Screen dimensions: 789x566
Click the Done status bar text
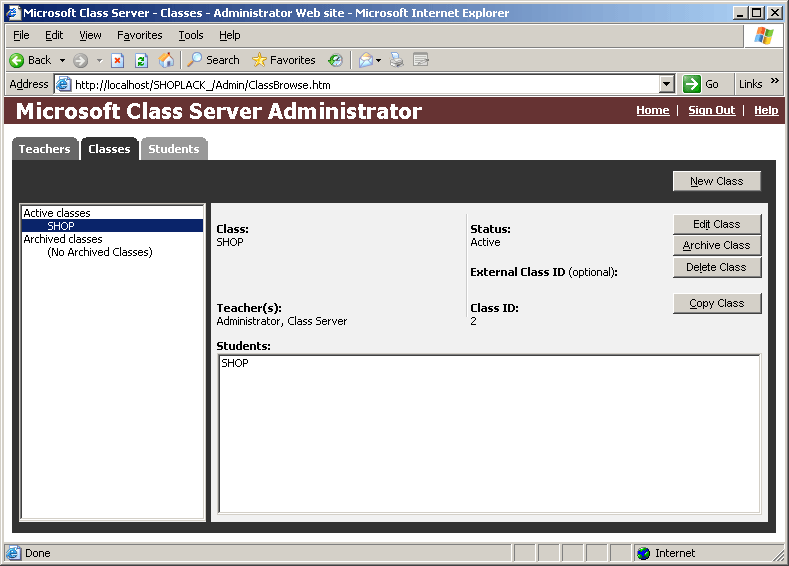(38, 553)
